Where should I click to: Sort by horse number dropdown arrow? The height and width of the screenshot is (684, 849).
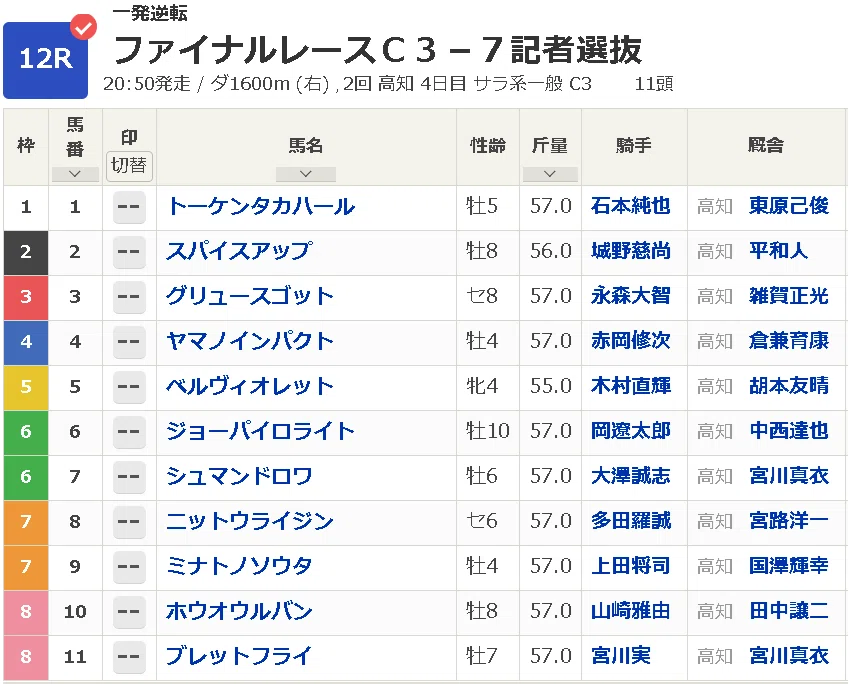(75, 174)
